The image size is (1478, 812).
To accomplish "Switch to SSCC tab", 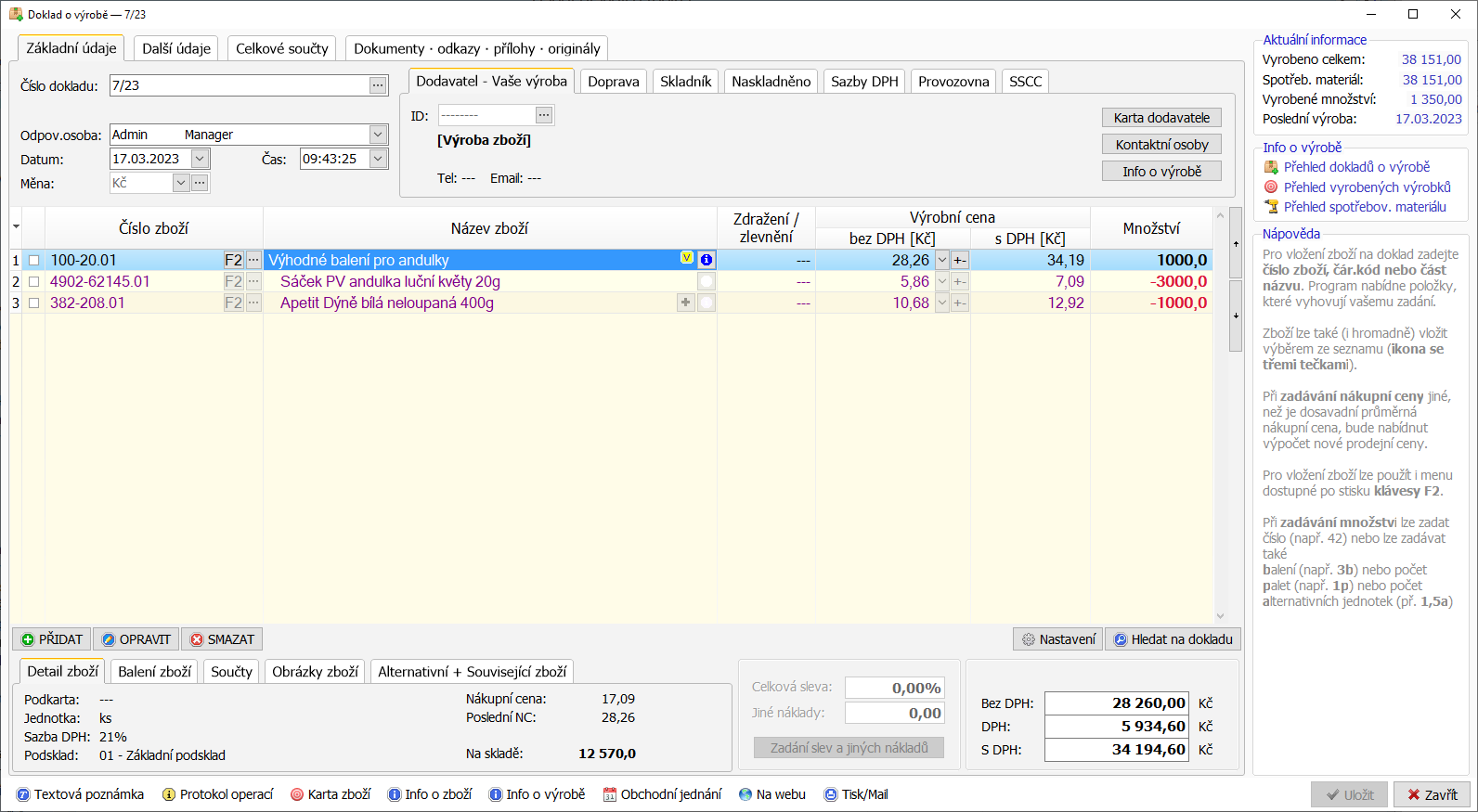I will (x=1026, y=82).
